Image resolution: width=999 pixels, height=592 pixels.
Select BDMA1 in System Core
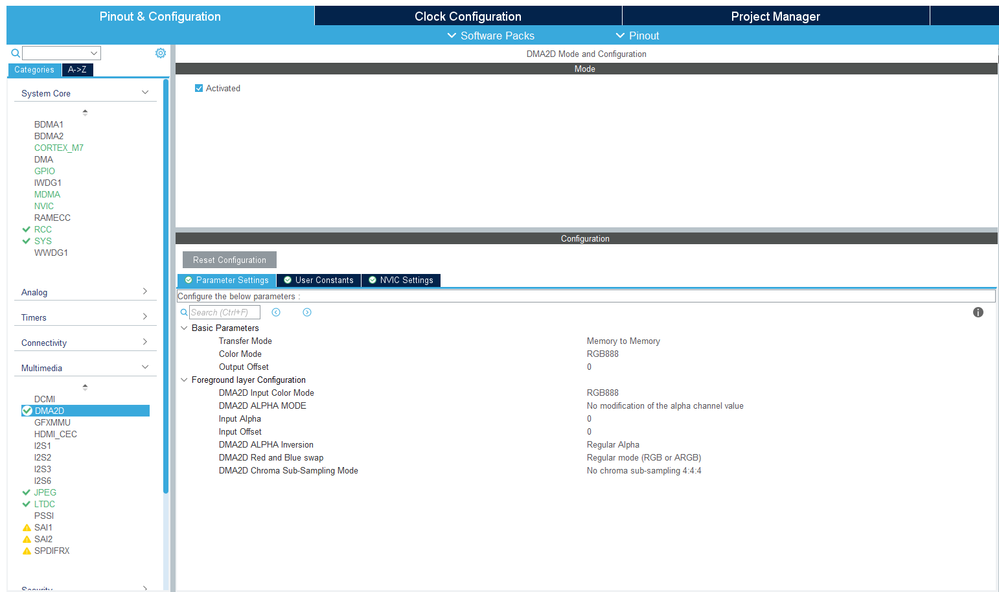coord(49,124)
